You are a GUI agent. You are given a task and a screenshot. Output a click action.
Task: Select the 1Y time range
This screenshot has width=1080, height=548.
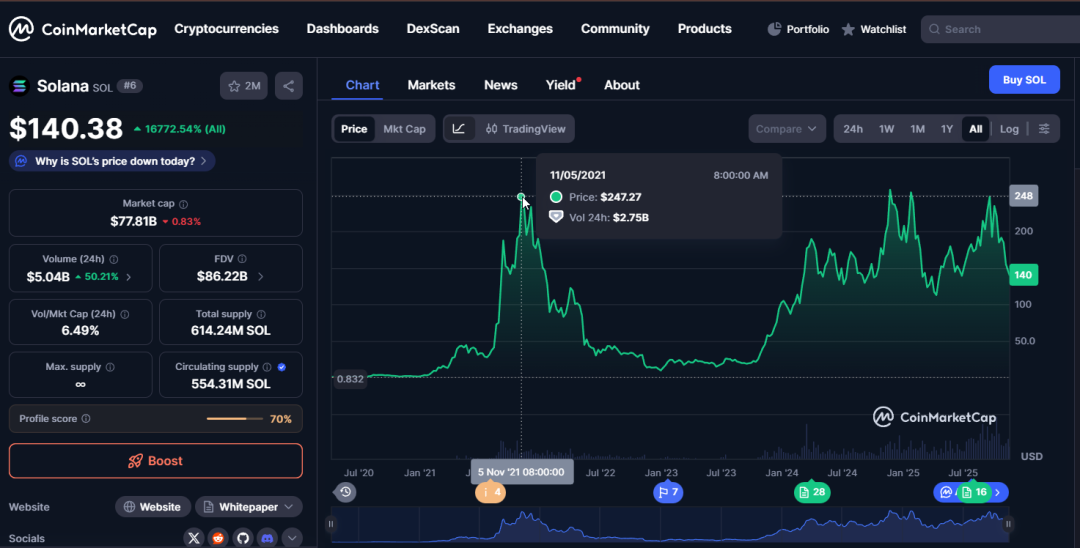click(x=946, y=129)
